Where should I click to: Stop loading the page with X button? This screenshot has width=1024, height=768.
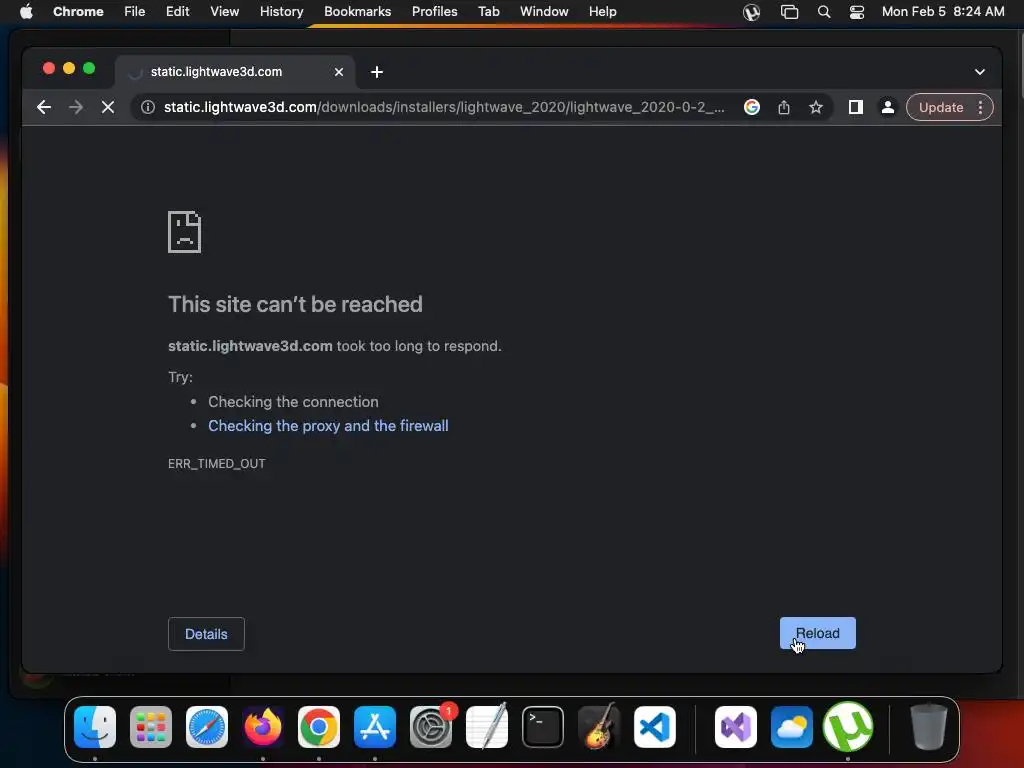[108, 107]
